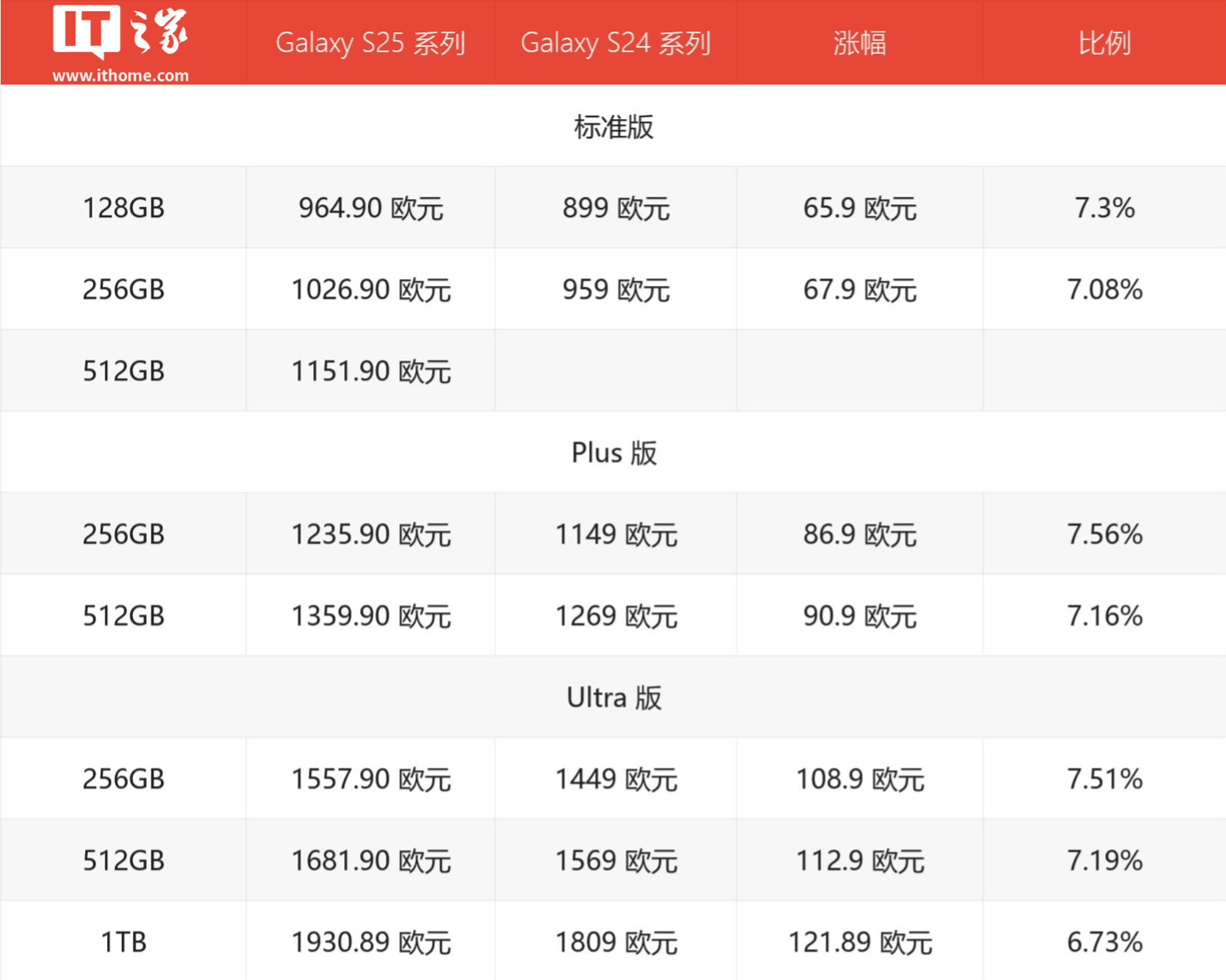Select the Plus 版 section heading

coord(613,453)
